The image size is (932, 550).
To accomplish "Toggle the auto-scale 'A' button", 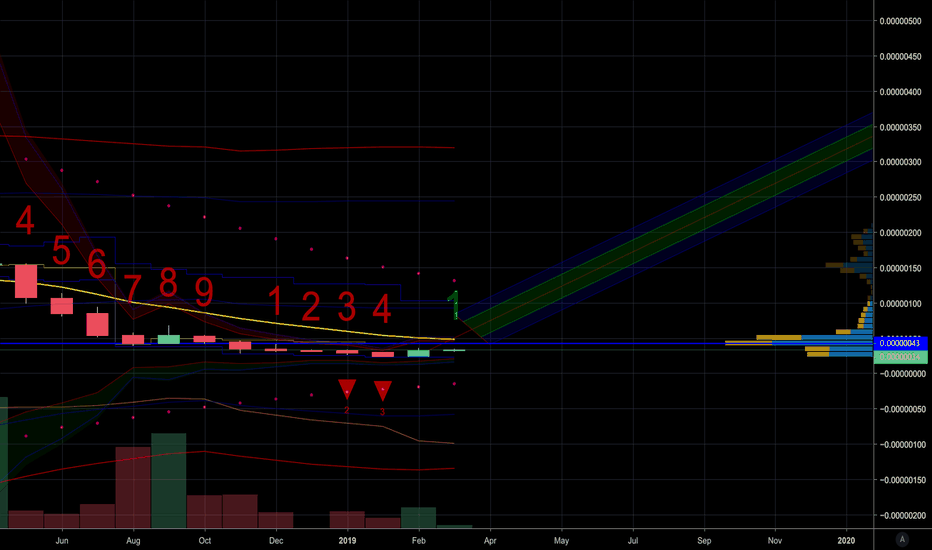I will click(902, 539).
